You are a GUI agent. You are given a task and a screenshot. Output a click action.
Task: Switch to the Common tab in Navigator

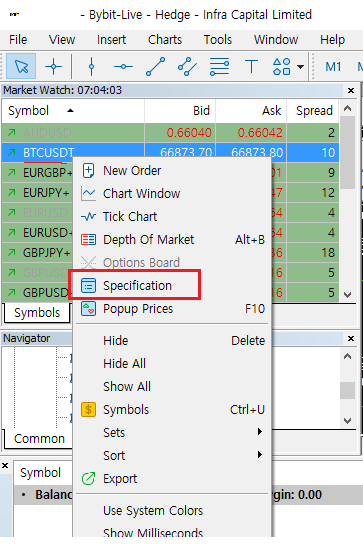click(x=39, y=439)
